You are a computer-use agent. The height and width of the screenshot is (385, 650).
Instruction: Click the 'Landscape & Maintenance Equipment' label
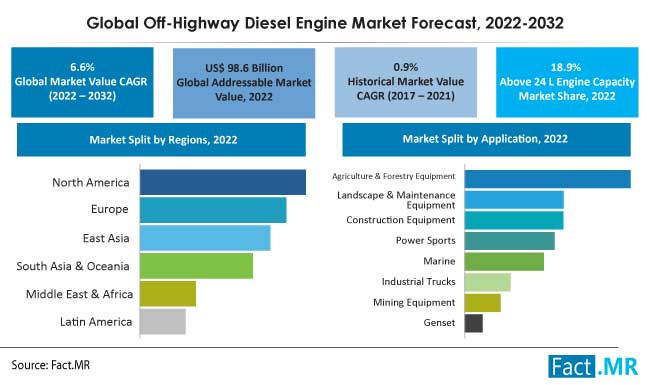pyautogui.click(x=396, y=200)
